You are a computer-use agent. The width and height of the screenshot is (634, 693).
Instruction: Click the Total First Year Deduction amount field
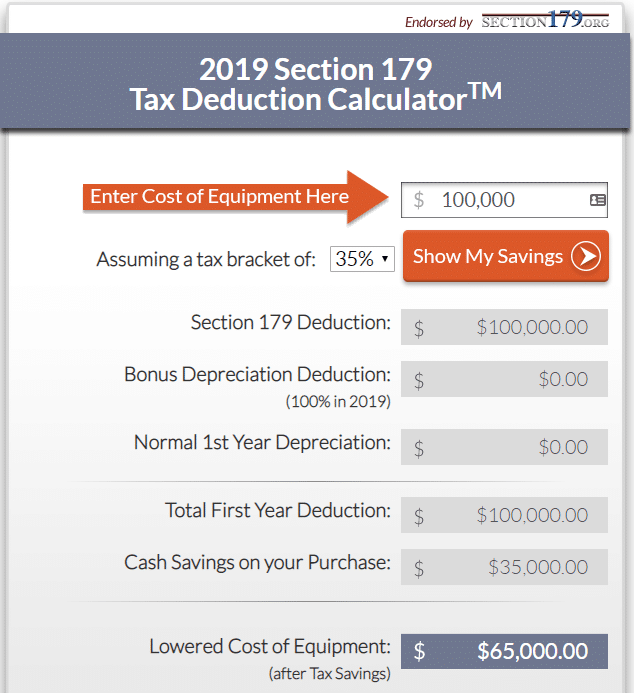point(505,515)
